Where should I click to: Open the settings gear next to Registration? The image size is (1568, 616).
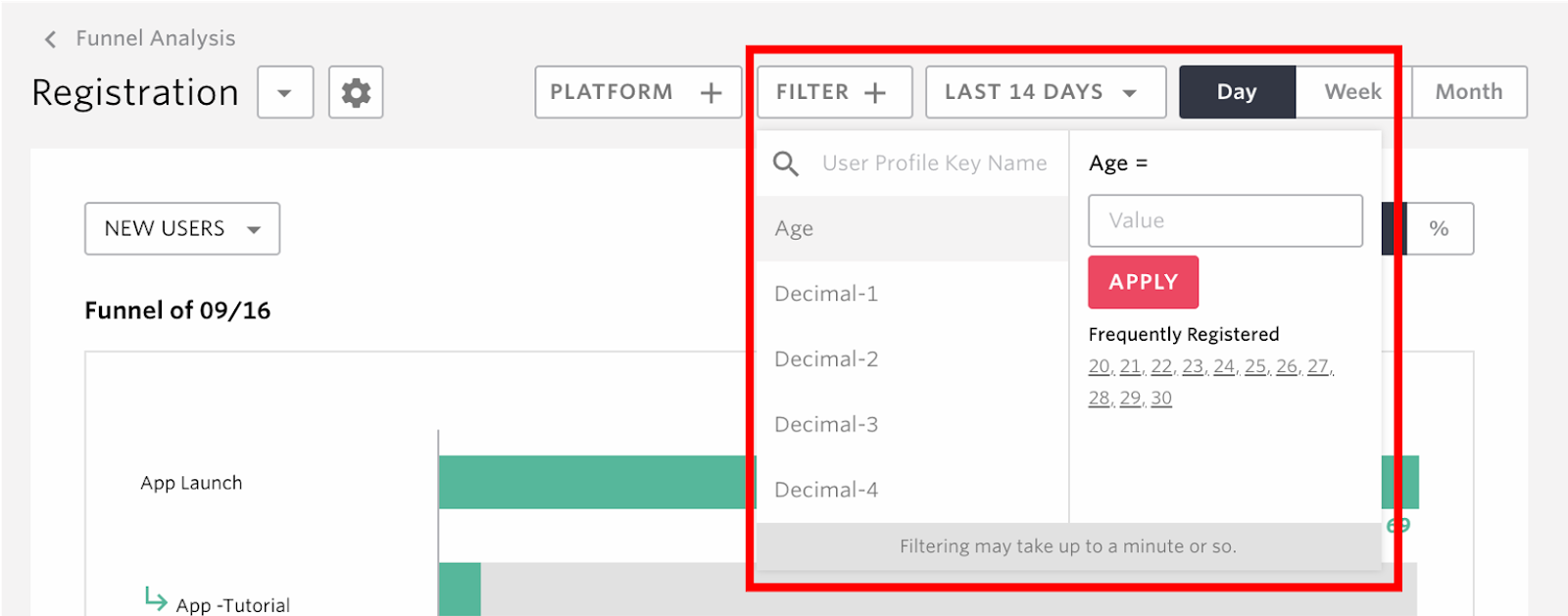pyautogui.click(x=356, y=92)
